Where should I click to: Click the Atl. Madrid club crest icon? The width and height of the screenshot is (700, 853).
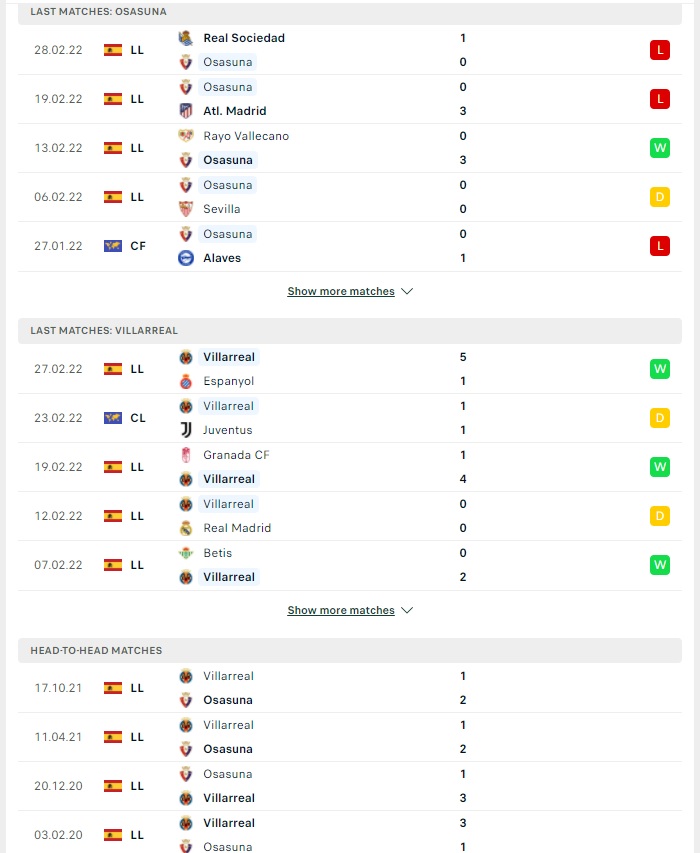pyautogui.click(x=185, y=111)
